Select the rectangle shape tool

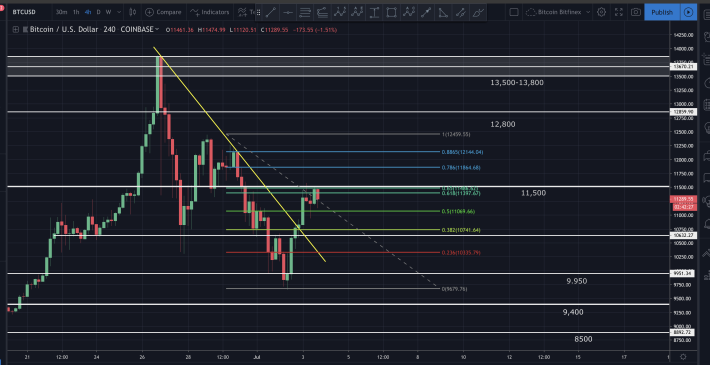pyautogui.click(x=391, y=12)
